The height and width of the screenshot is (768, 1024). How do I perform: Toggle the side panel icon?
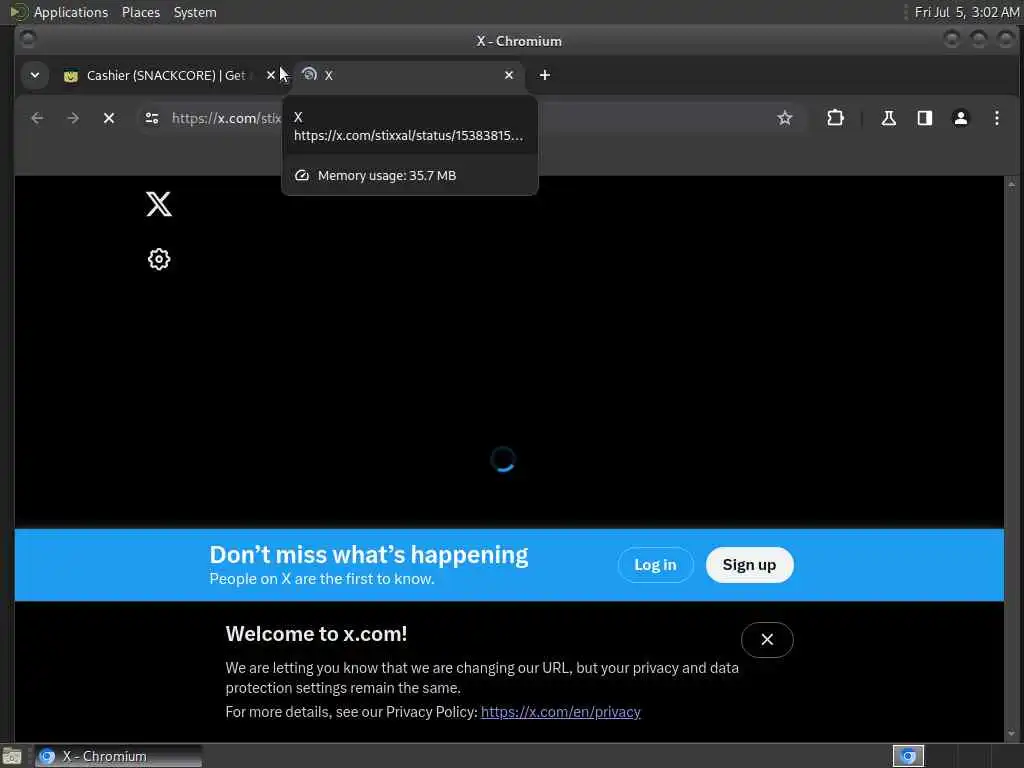coord(925,118)
